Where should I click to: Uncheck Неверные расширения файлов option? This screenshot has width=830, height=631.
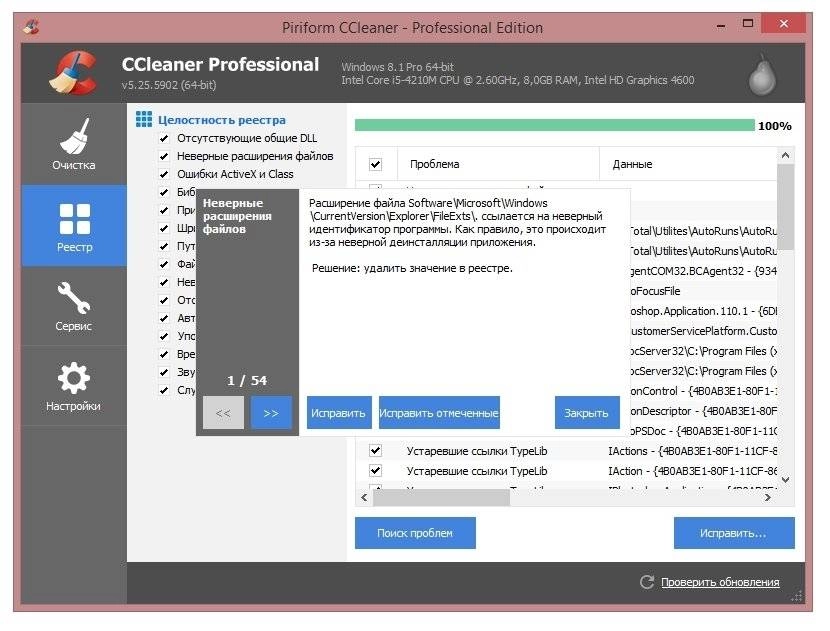[164, 157]
